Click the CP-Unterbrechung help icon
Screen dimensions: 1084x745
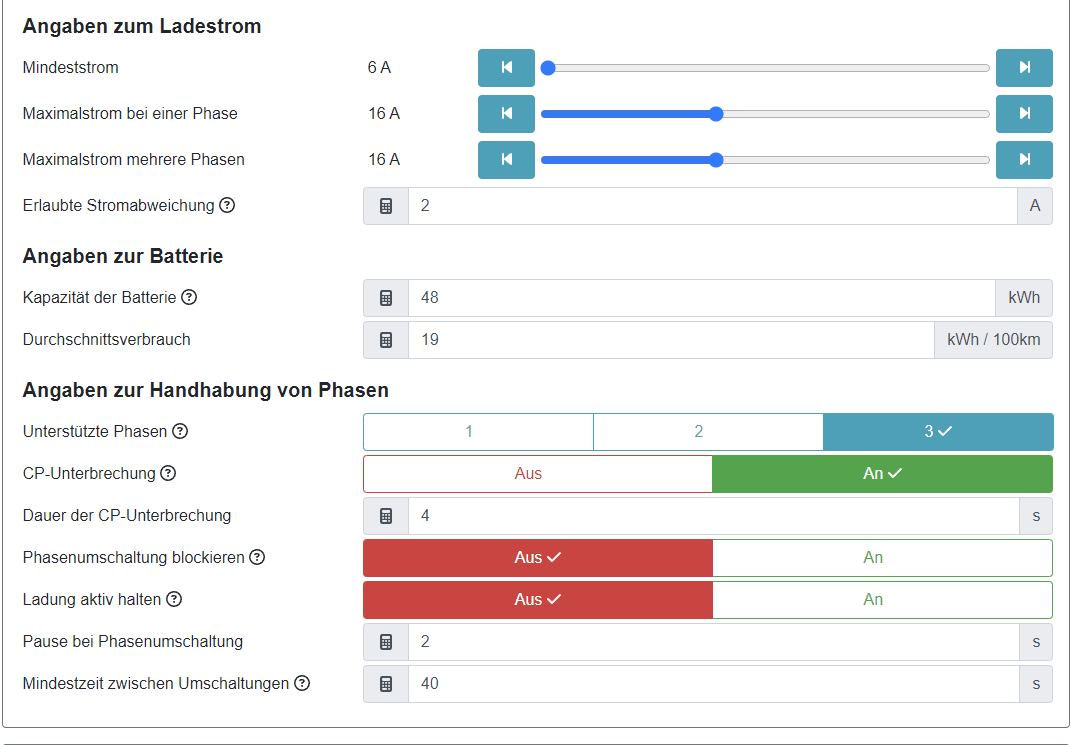click(x=168, y=473)
